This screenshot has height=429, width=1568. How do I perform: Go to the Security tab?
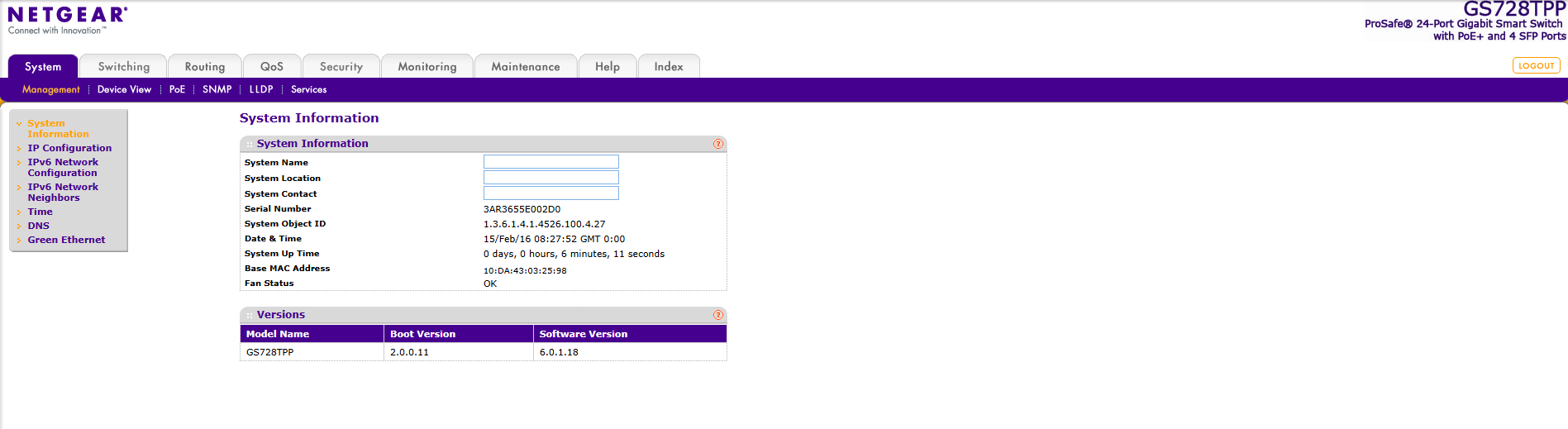(x=341, y=67)
